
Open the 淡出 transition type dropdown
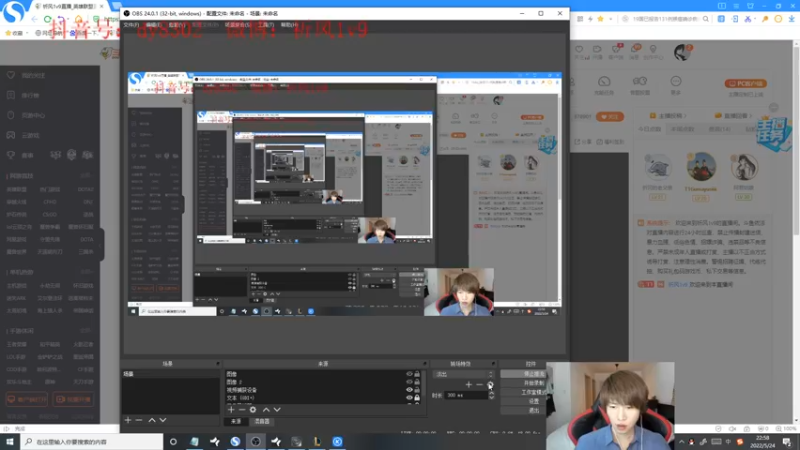tap(464, 374)
